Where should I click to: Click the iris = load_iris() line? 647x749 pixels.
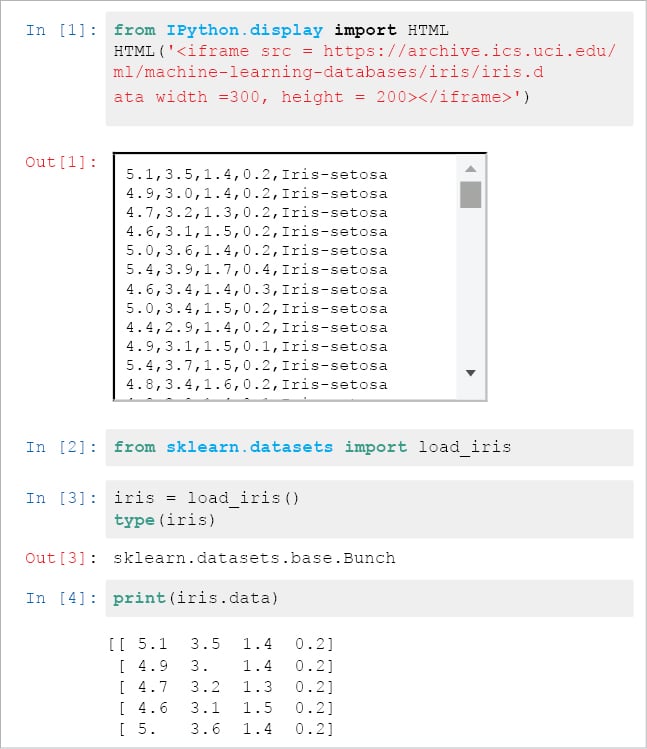coord(207,498)
